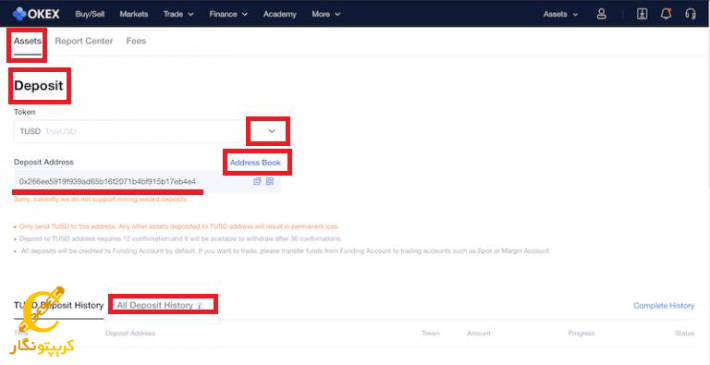Click the OKEX logo

pyautogui.click(x=36, y=14)
